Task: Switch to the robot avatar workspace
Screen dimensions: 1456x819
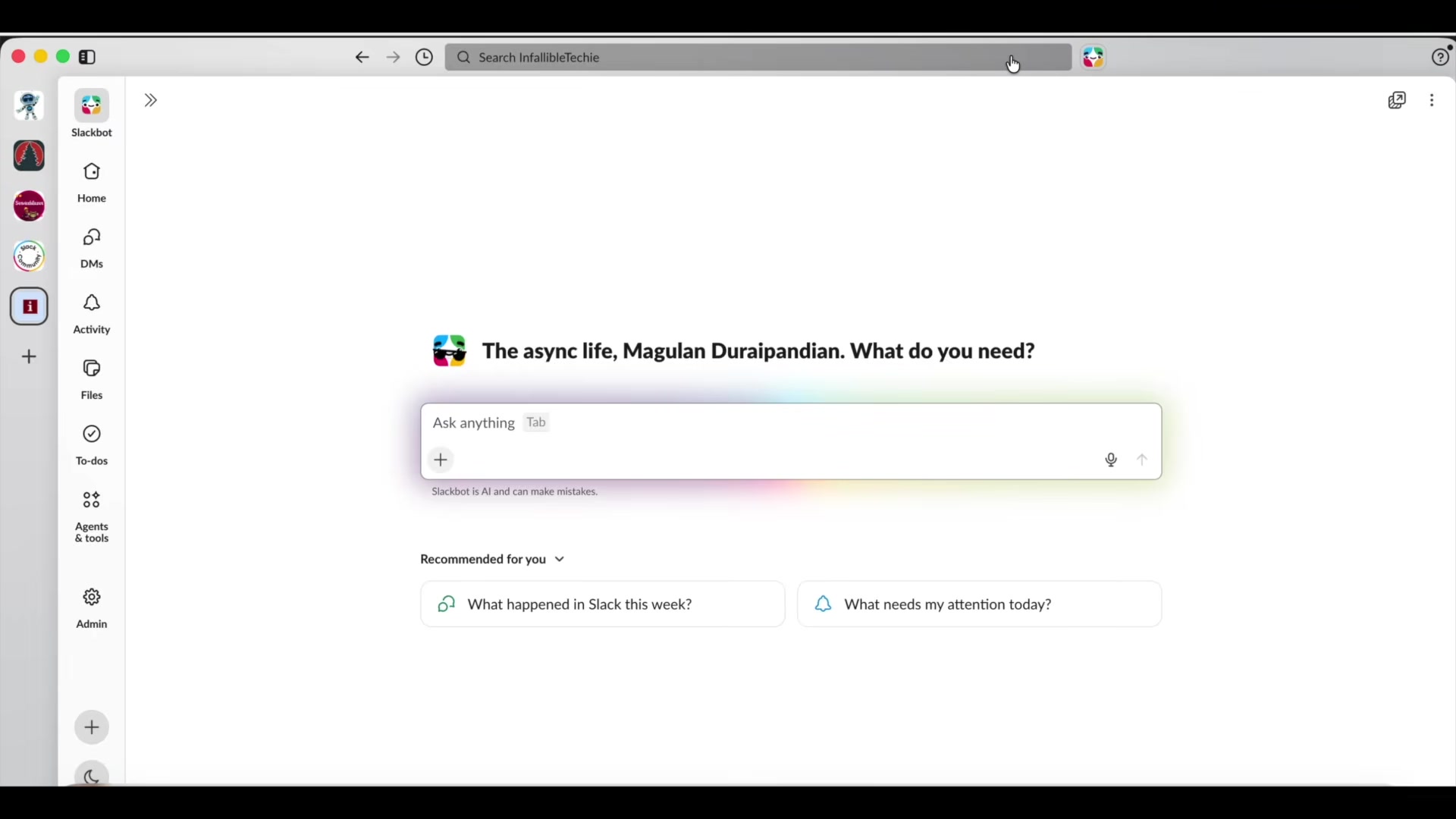Action: [x=29, y=105]
